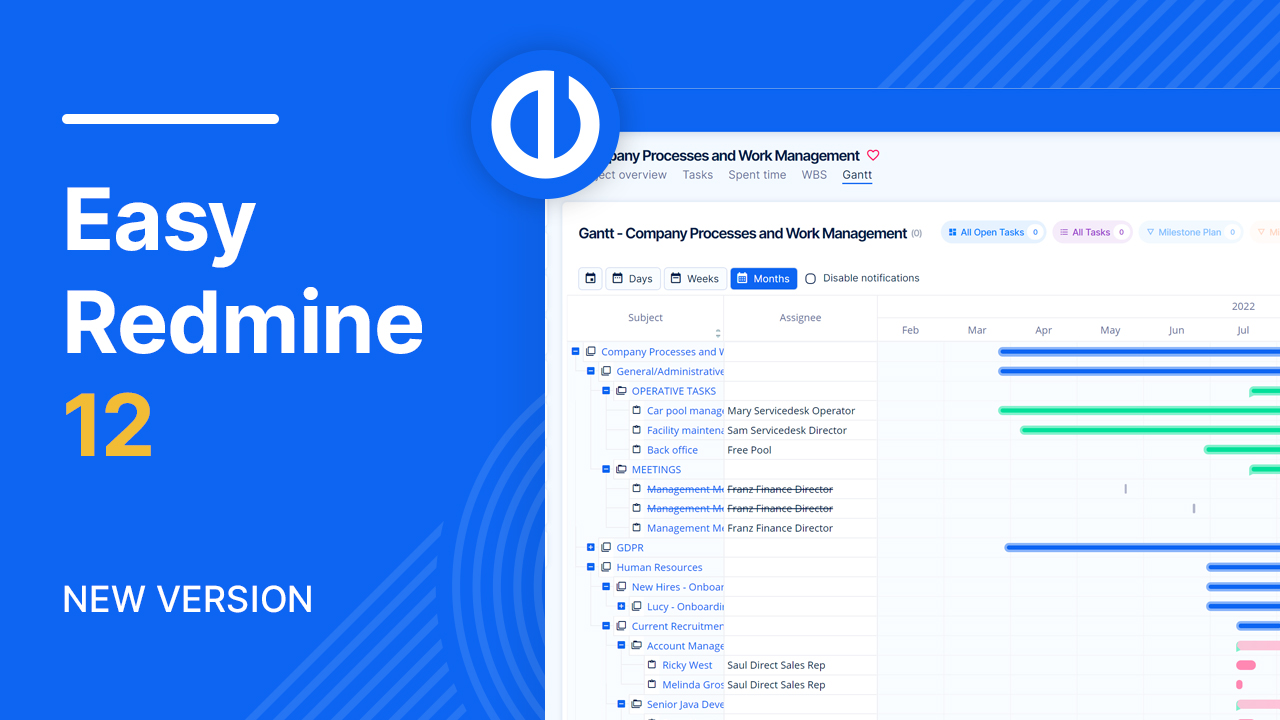Collapse the Human Resources node
This screenshot has height=720, width=1280.
(x=590, y=567)
